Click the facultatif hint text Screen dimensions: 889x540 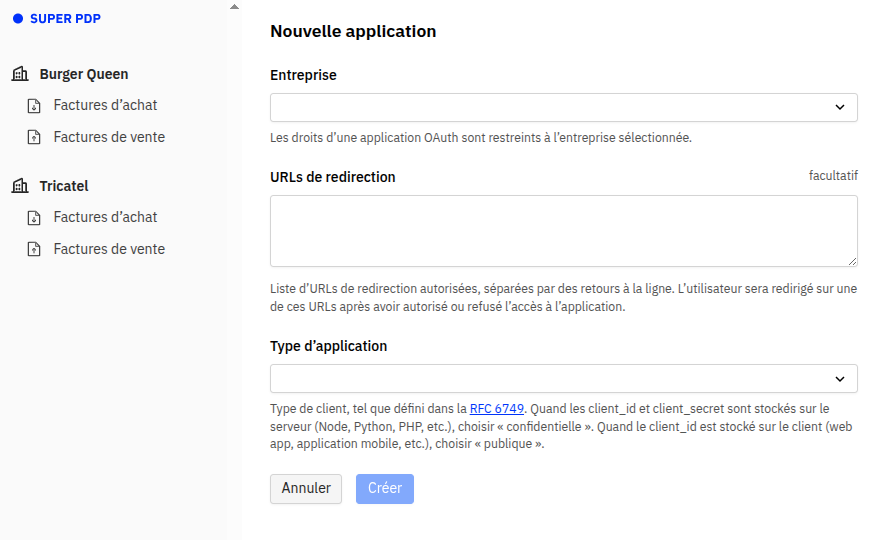tap(833, 176)
